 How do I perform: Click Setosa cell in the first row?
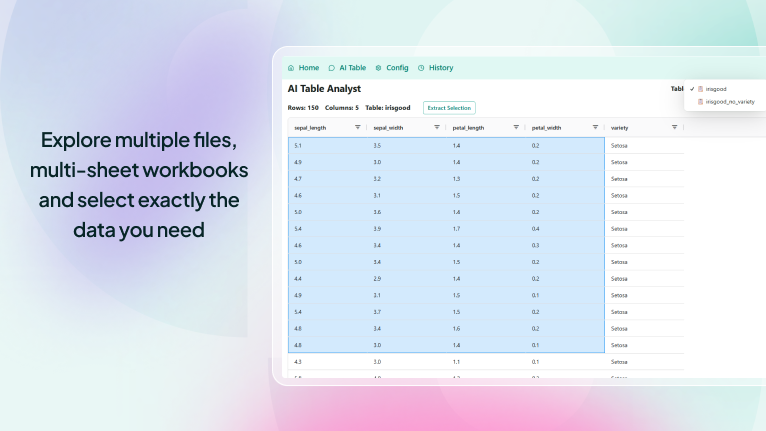pyautogui.click(x=619, y=146)
